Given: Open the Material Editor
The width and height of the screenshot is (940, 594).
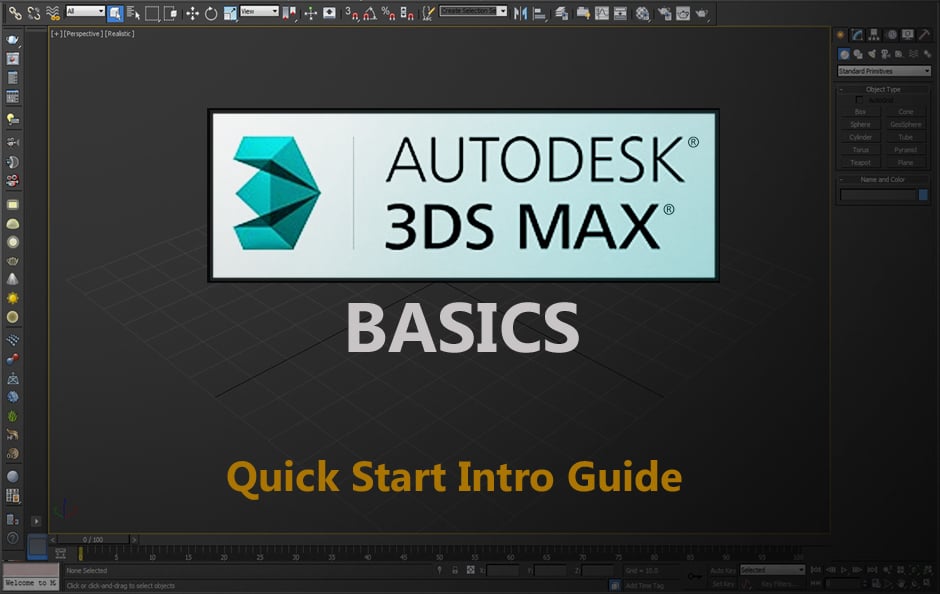Looking at the screenshot, I should click(x=643, y=13).
